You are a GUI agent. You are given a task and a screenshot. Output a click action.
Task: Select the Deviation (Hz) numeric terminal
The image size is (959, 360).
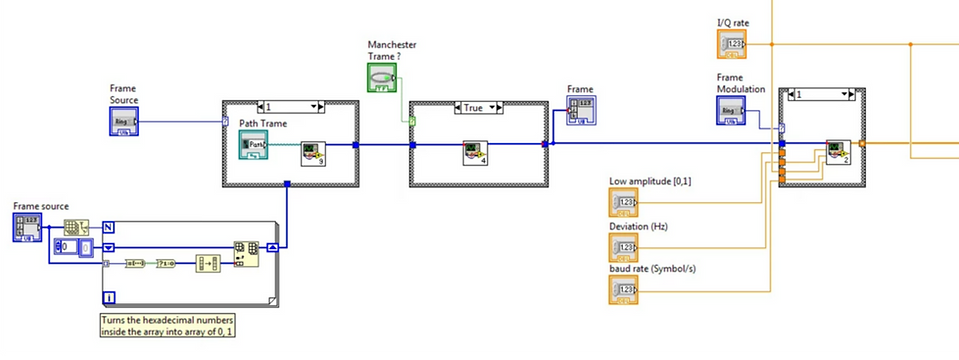click(x=623, y=248)
